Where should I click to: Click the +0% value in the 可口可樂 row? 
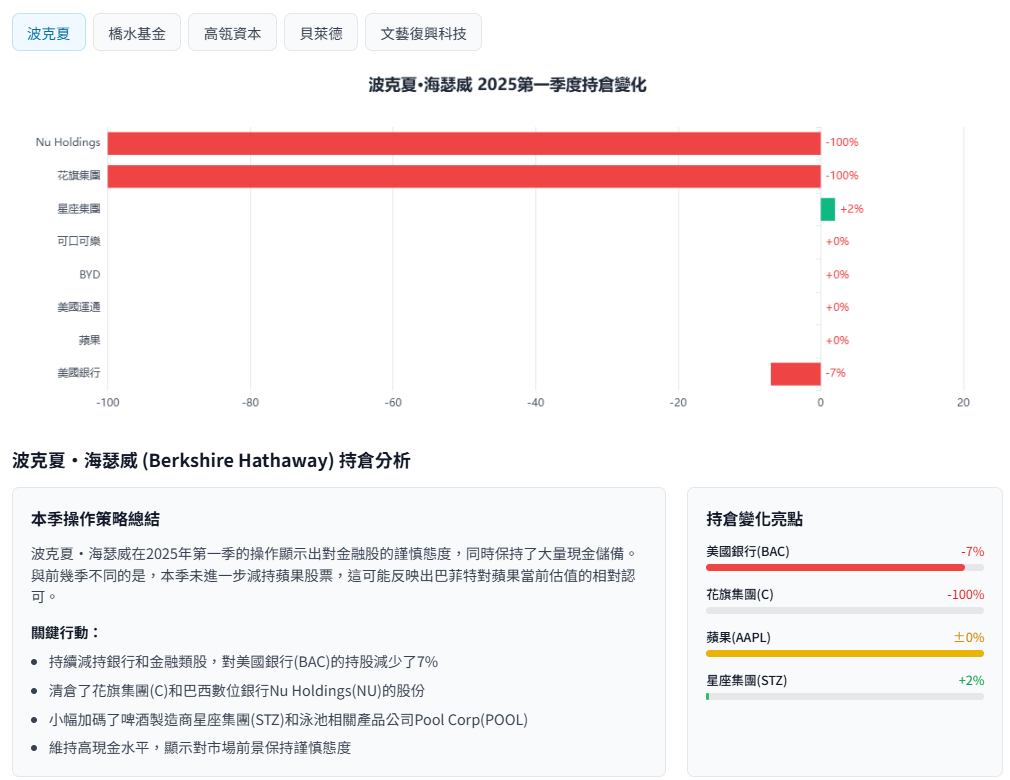(837, 242)
